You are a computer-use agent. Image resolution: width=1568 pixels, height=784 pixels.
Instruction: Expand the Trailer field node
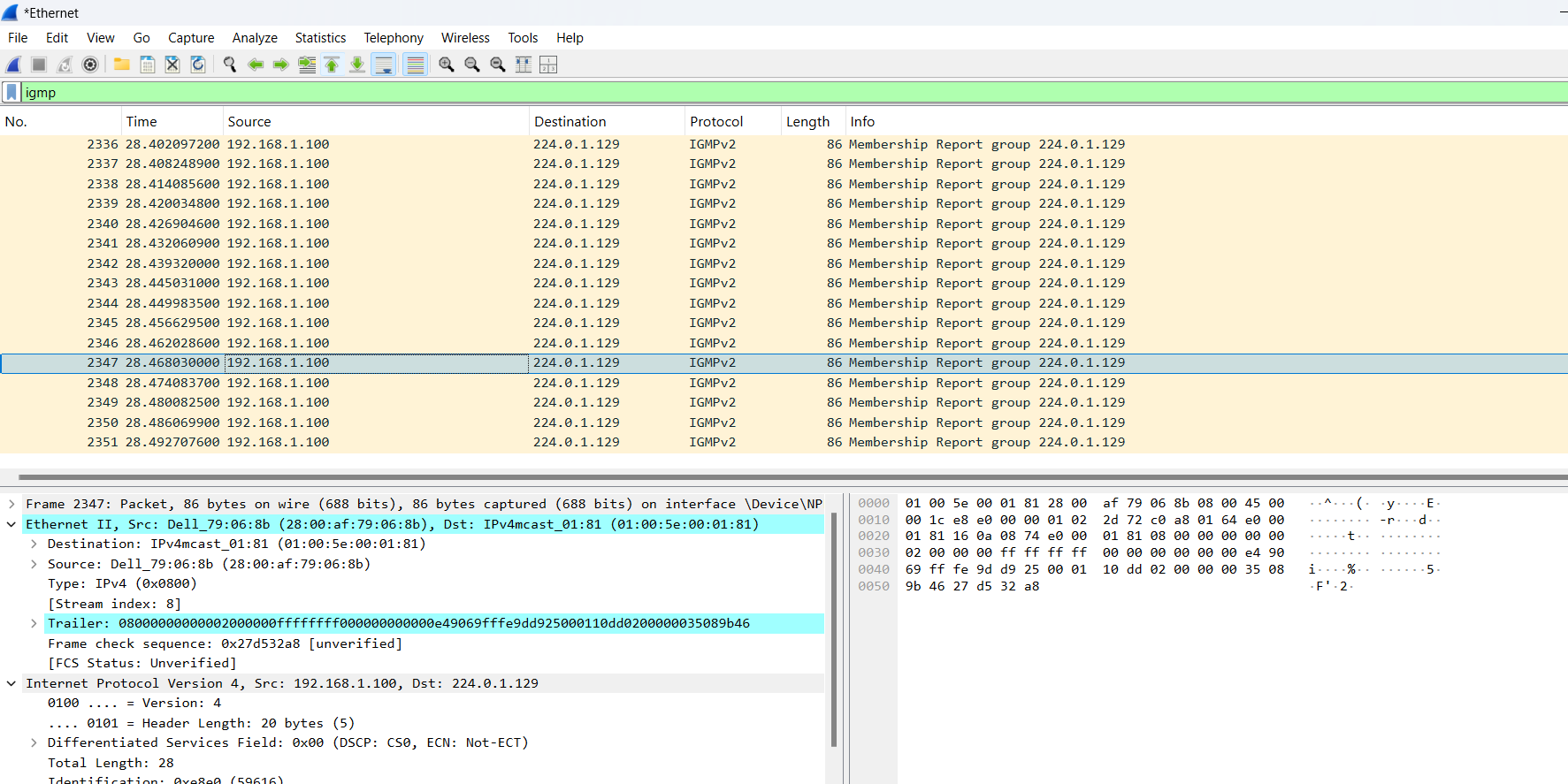[x=34, y=623]
